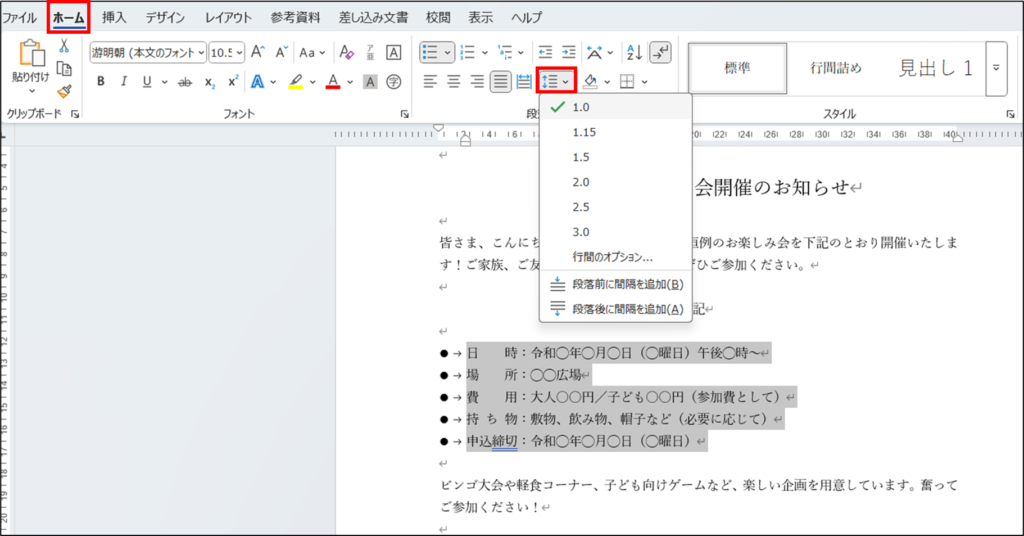
Task: Apply the red font color swatch
Action: (x=333, y=82)
